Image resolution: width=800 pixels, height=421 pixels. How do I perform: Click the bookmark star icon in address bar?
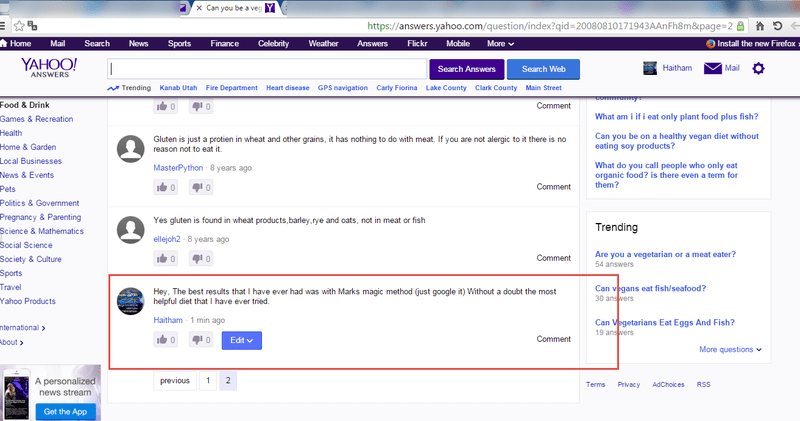pos(19,26)
